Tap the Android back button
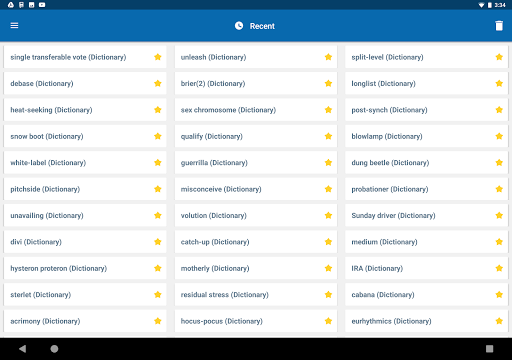The image size is (512, 360). [22, 349]
